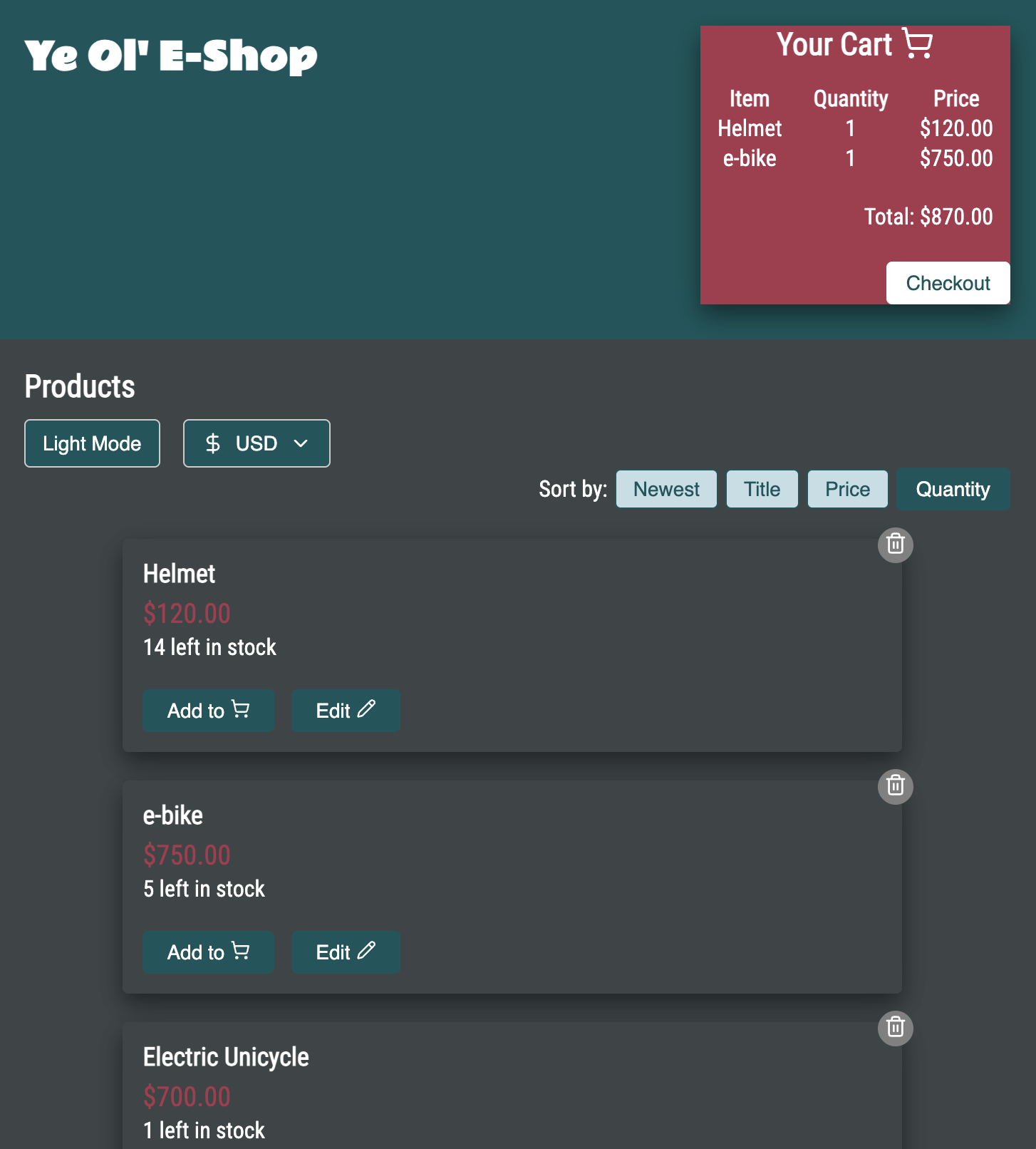1036x1149 pixels.
Task: Click the pencil icon on e-bike's Edit button
Action: pyautogui.click(x=366, y=951)
